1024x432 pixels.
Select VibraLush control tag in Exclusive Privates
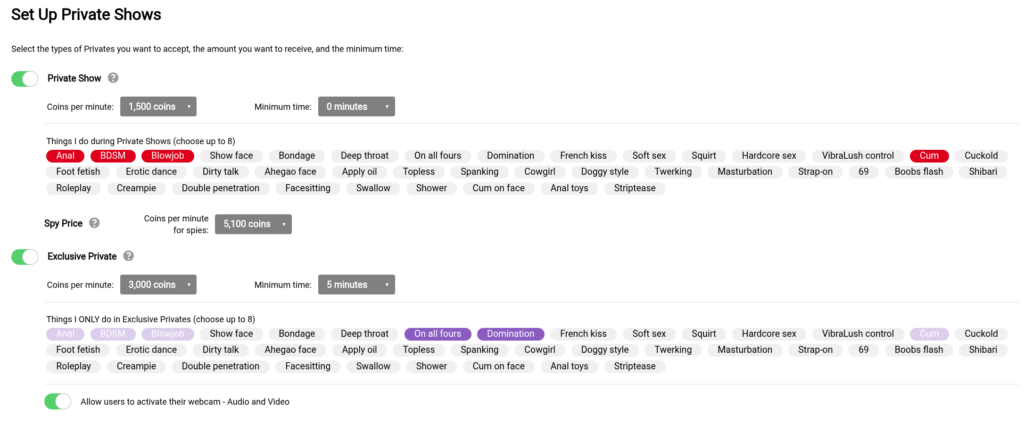tap(857, 334)
